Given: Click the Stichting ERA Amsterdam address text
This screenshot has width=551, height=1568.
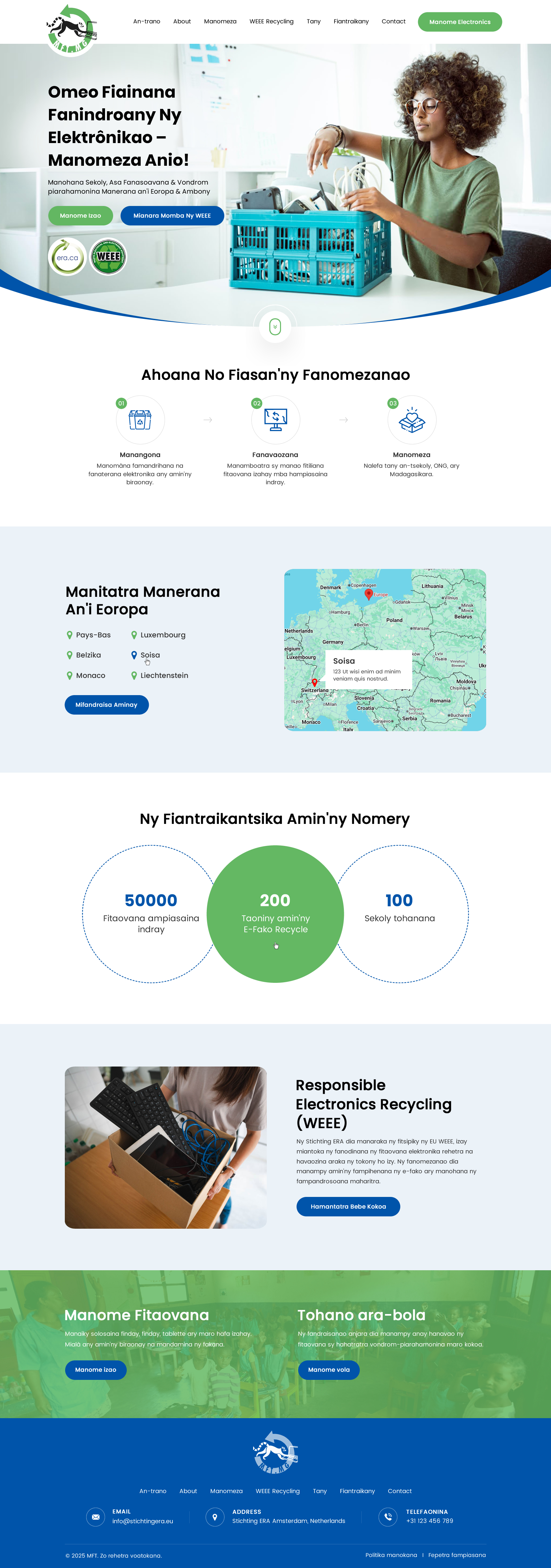Looking at the screenshot, I should click(x=289, y=1521).
